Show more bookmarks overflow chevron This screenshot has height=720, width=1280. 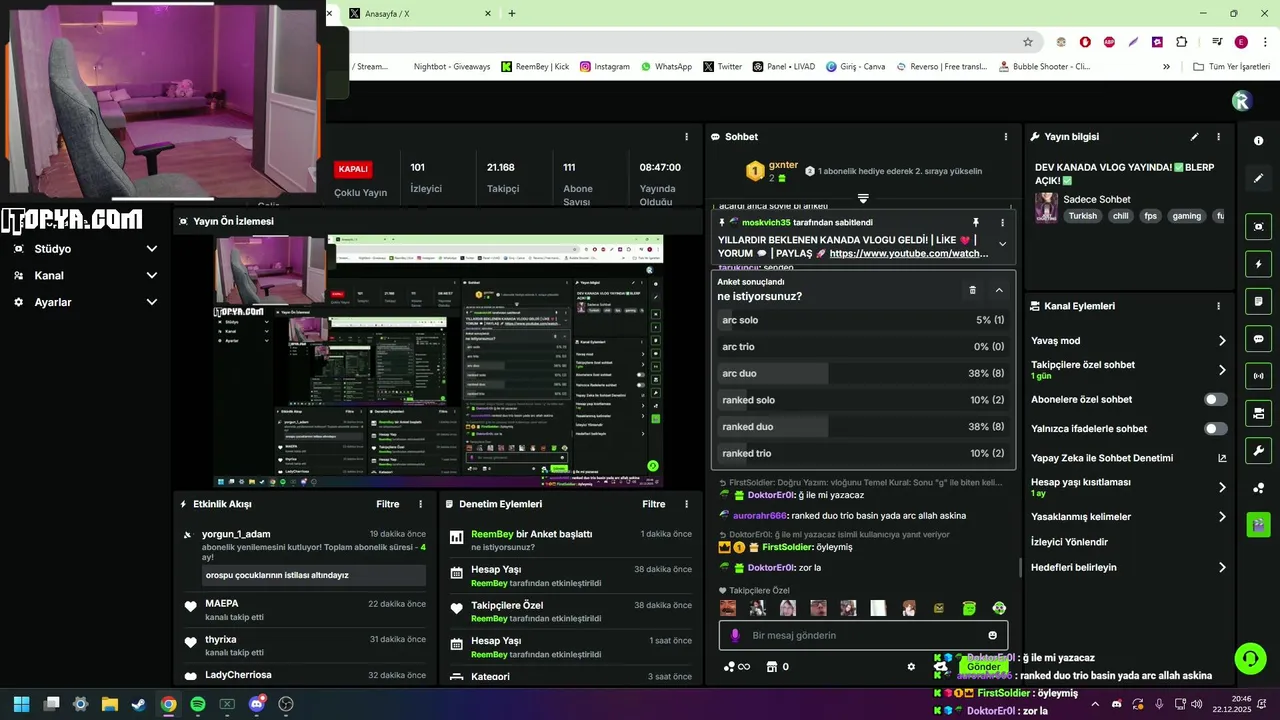coord(1166,67)
